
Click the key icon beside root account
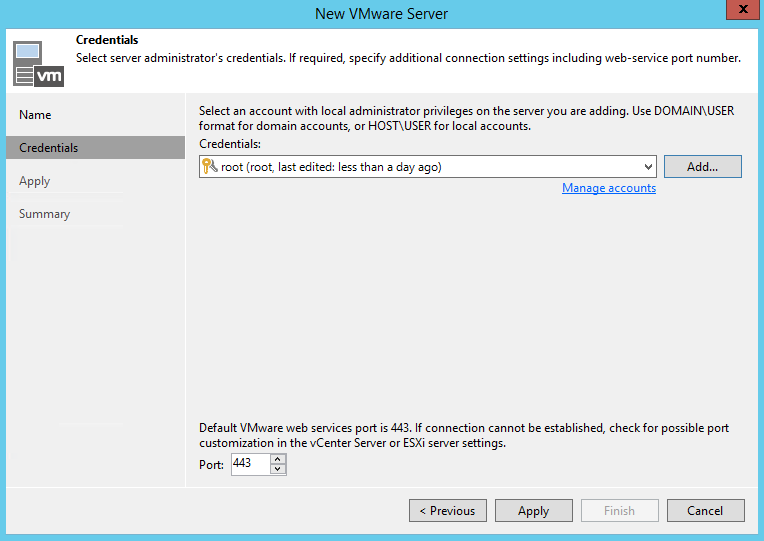210,167
